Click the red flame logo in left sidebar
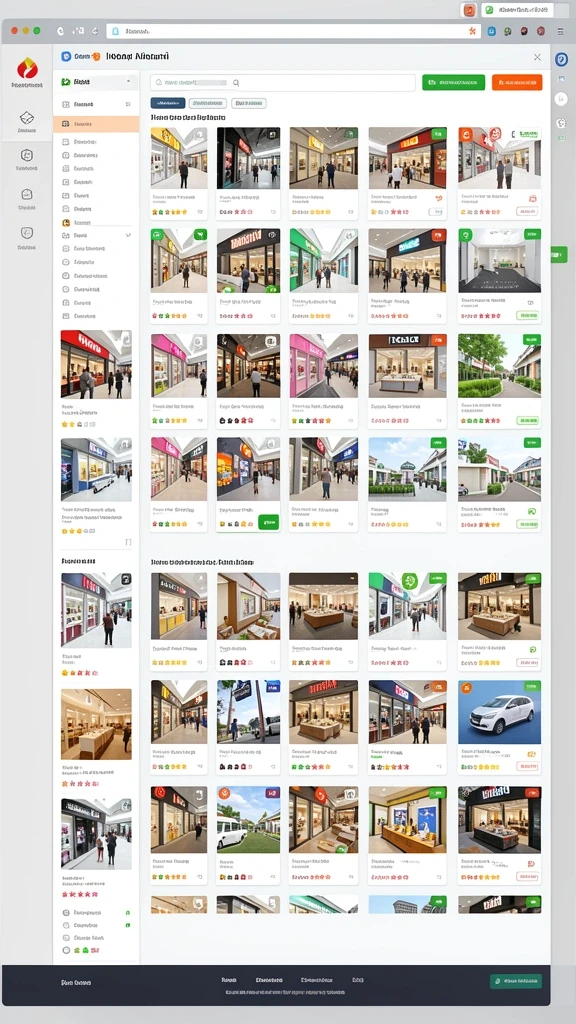This screenshot has height=1024, width=576. [x=27, y=68]
